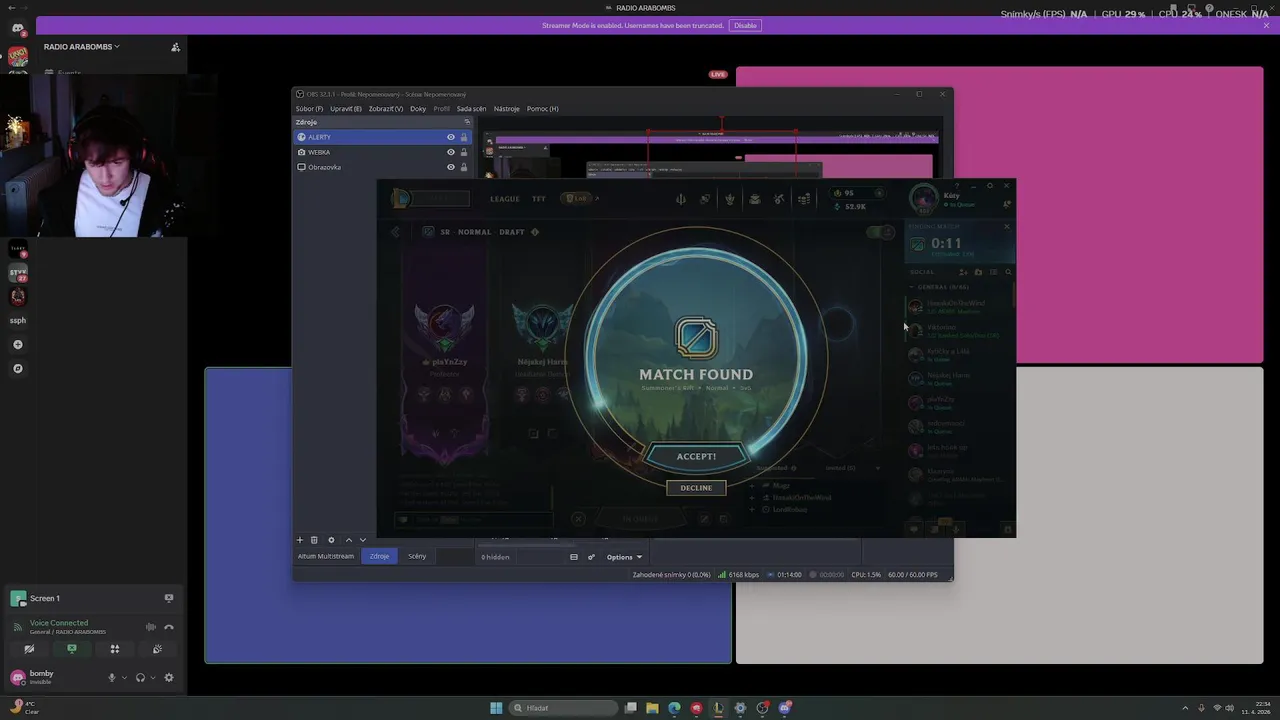
Task: Open Pomoc menu in OBS
Action: pos(543,108)
